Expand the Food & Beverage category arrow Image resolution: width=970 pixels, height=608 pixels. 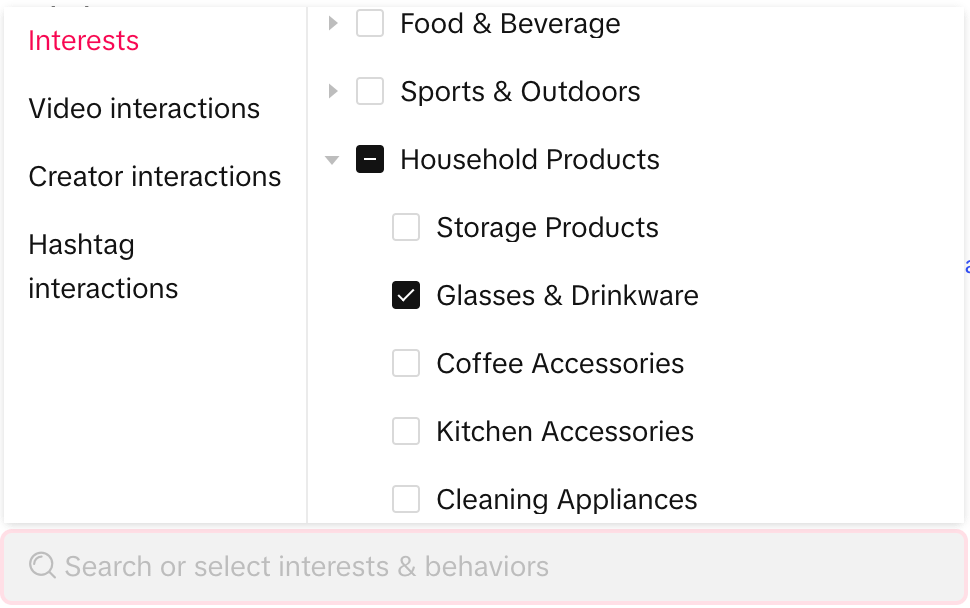(333, 23)
